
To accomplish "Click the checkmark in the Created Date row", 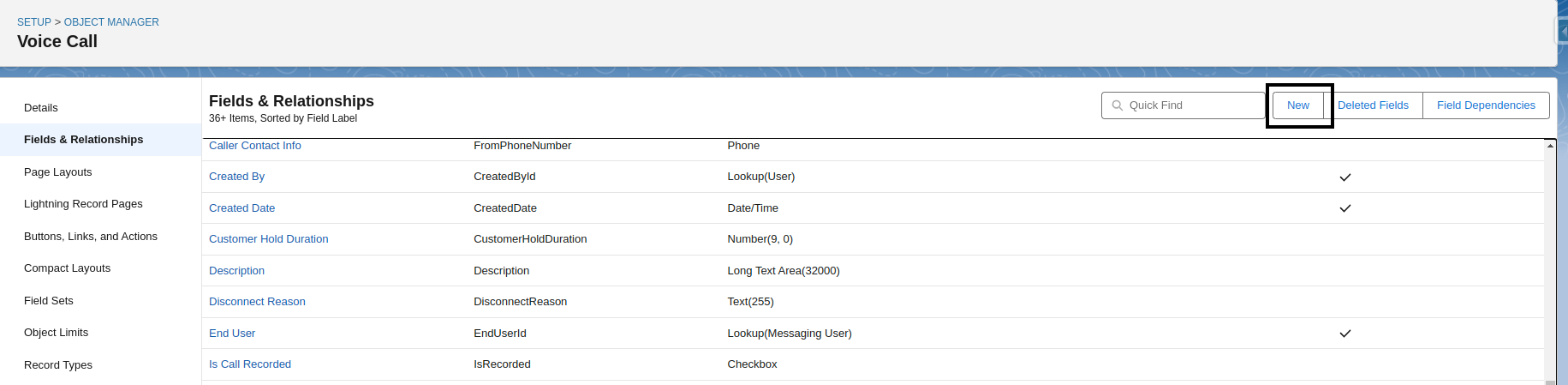I will (1344, 208).
